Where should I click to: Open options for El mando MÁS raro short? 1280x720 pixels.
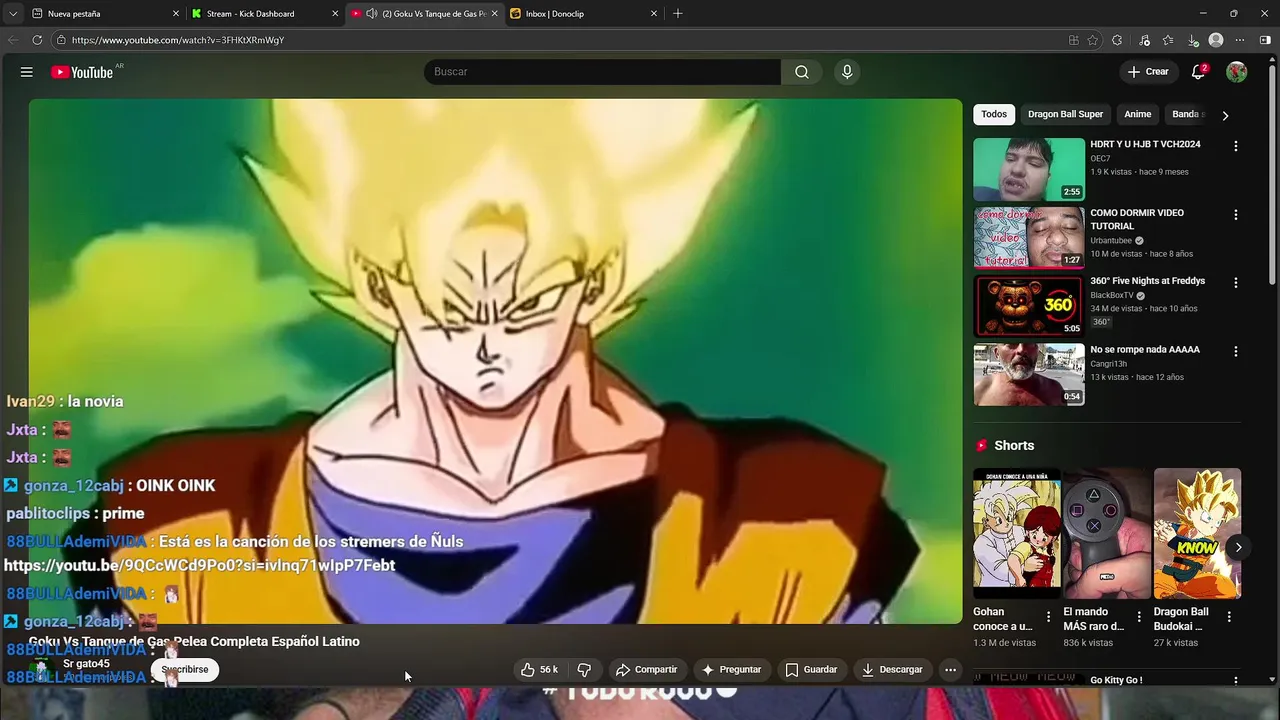[x=1139, y=617]
